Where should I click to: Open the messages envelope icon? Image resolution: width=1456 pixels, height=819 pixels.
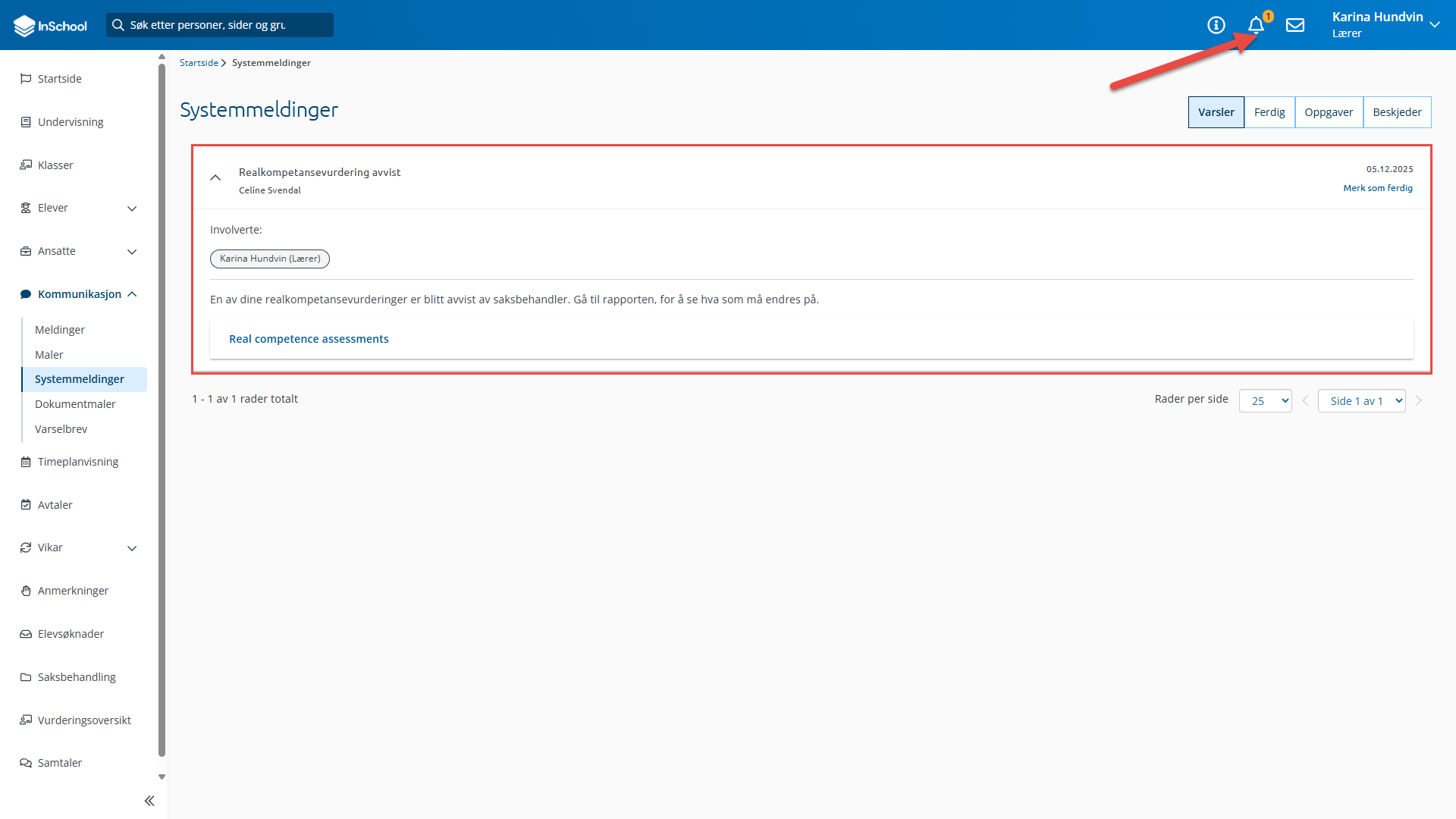[1295, 25]
